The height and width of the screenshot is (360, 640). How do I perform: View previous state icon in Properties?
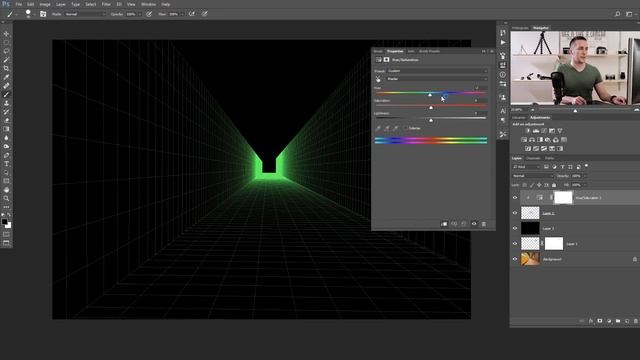(454, 224)
